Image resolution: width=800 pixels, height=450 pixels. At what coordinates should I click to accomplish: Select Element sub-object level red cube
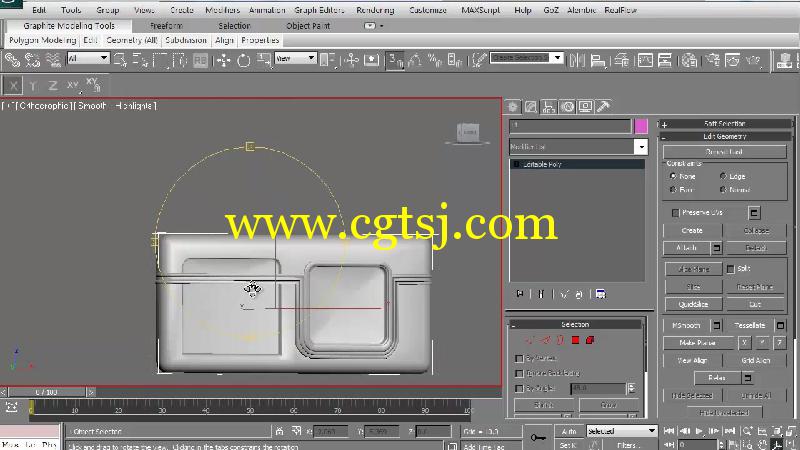590,340
